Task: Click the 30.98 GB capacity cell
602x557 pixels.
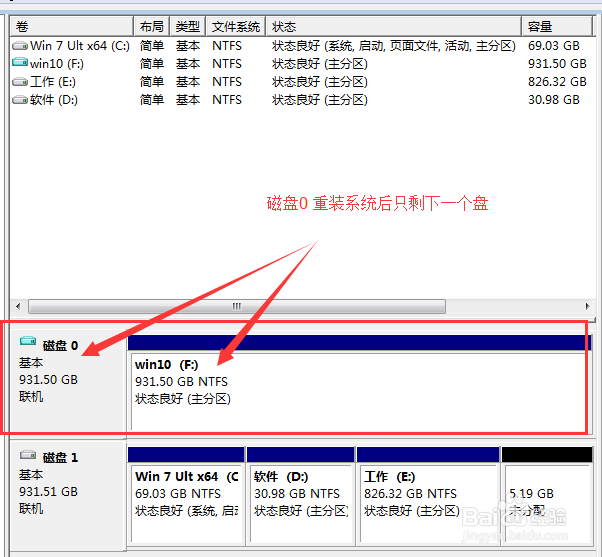Action: [x=554, y=100]
